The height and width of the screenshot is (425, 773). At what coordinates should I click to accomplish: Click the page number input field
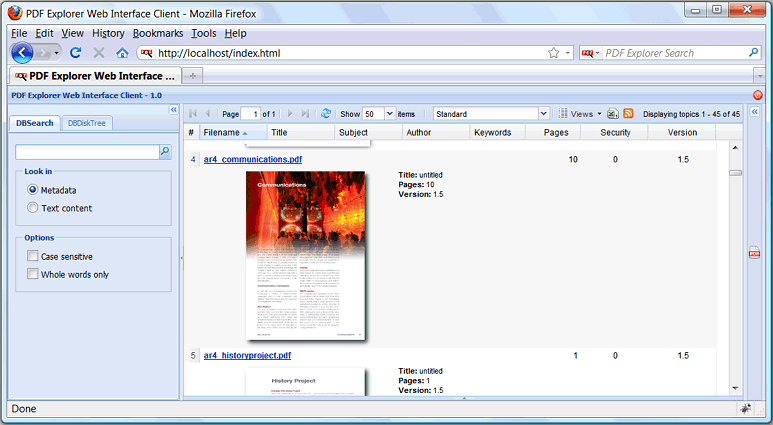[250, 114]
